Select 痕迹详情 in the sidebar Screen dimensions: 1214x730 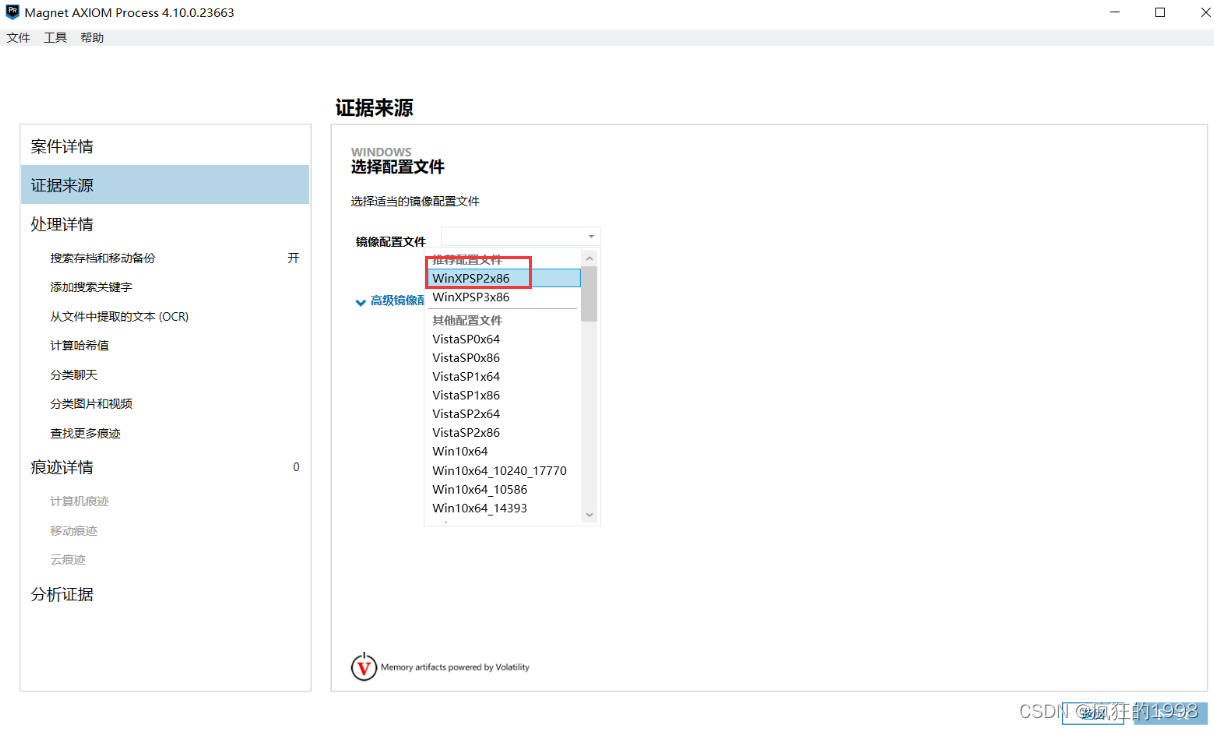click(x=164, y=467)
